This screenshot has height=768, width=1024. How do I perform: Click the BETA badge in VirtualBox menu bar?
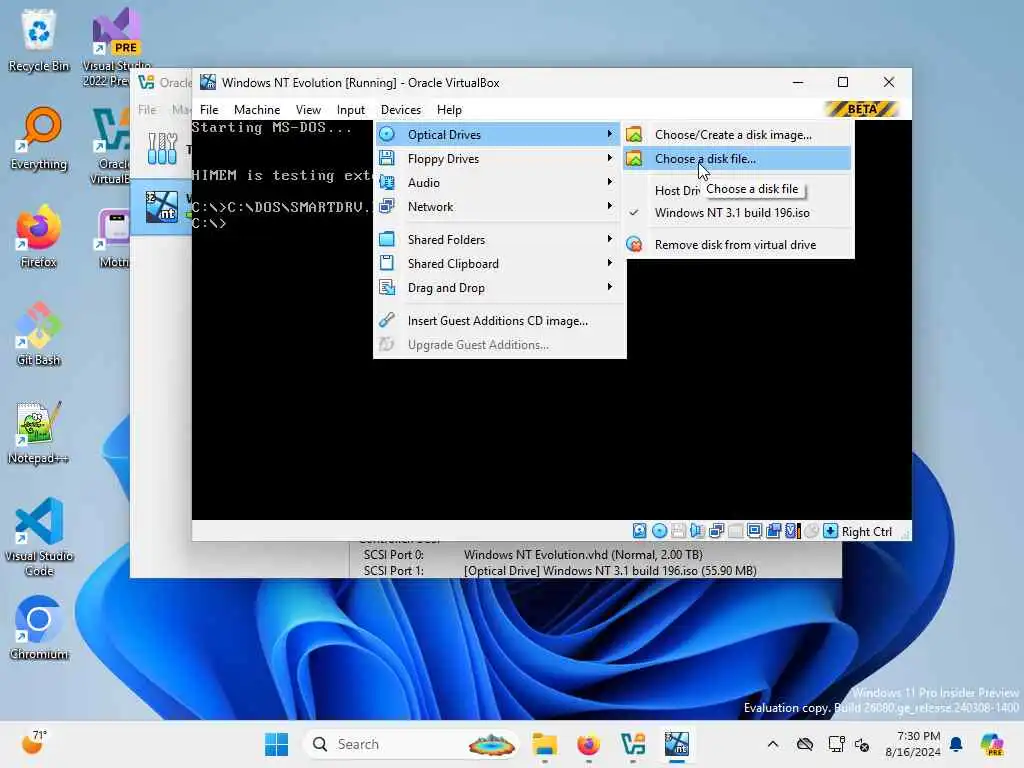[862, 109]
